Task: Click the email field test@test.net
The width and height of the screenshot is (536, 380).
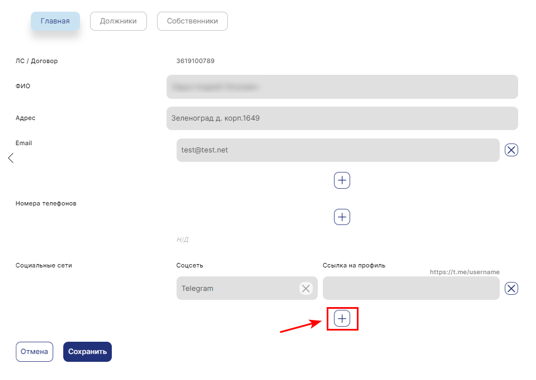Action: point(338,150)
